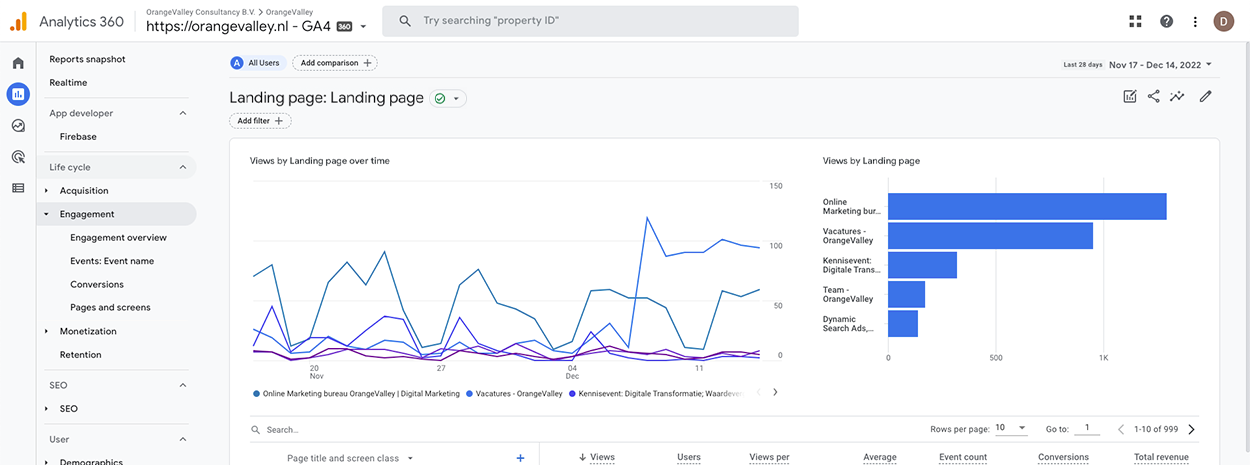This screenshot has width=1250, height=465.
Task: Expand the Acquisition tree item
Action: [47, 190]
